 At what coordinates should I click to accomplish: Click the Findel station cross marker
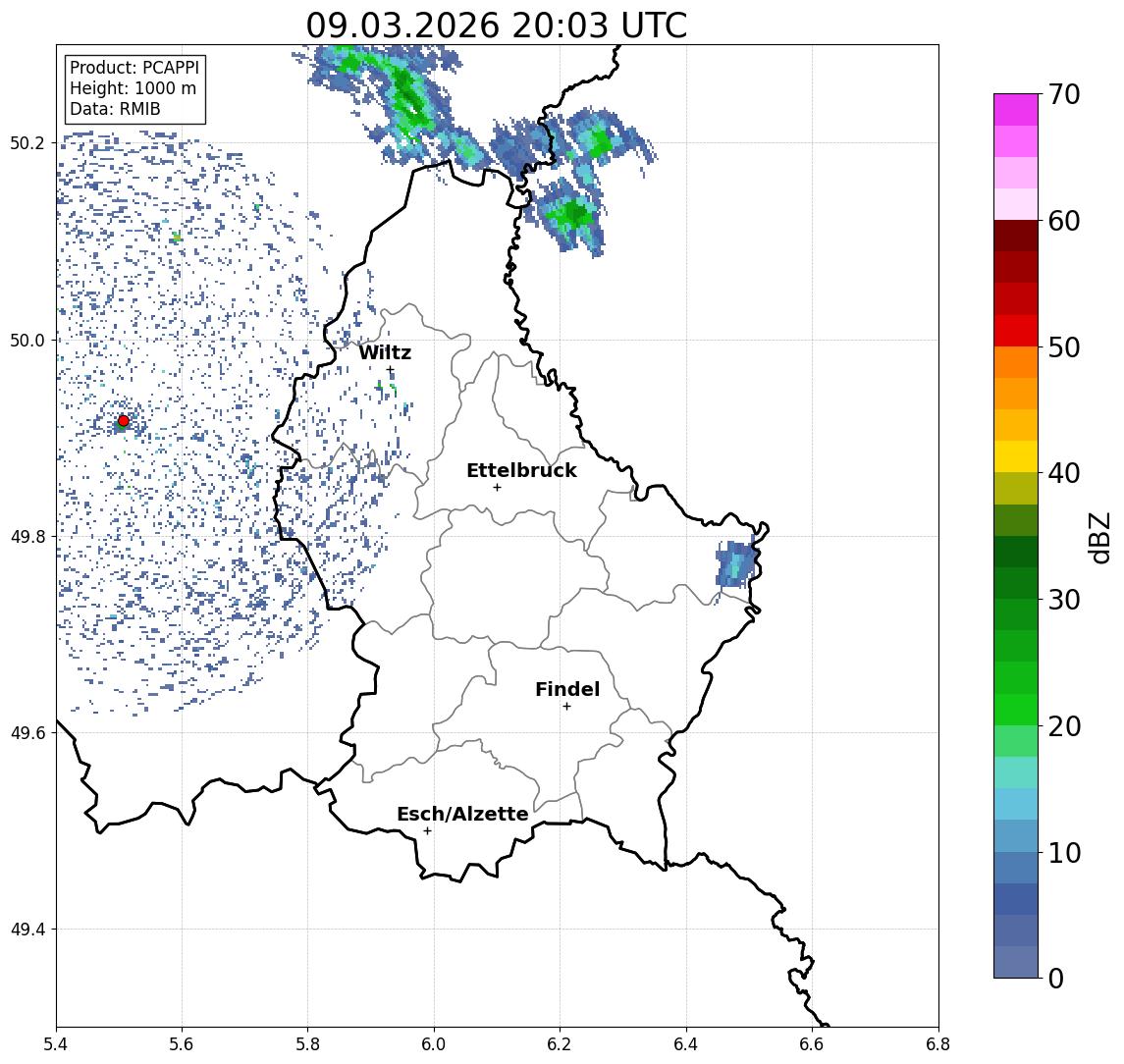[x=566, y=707]
